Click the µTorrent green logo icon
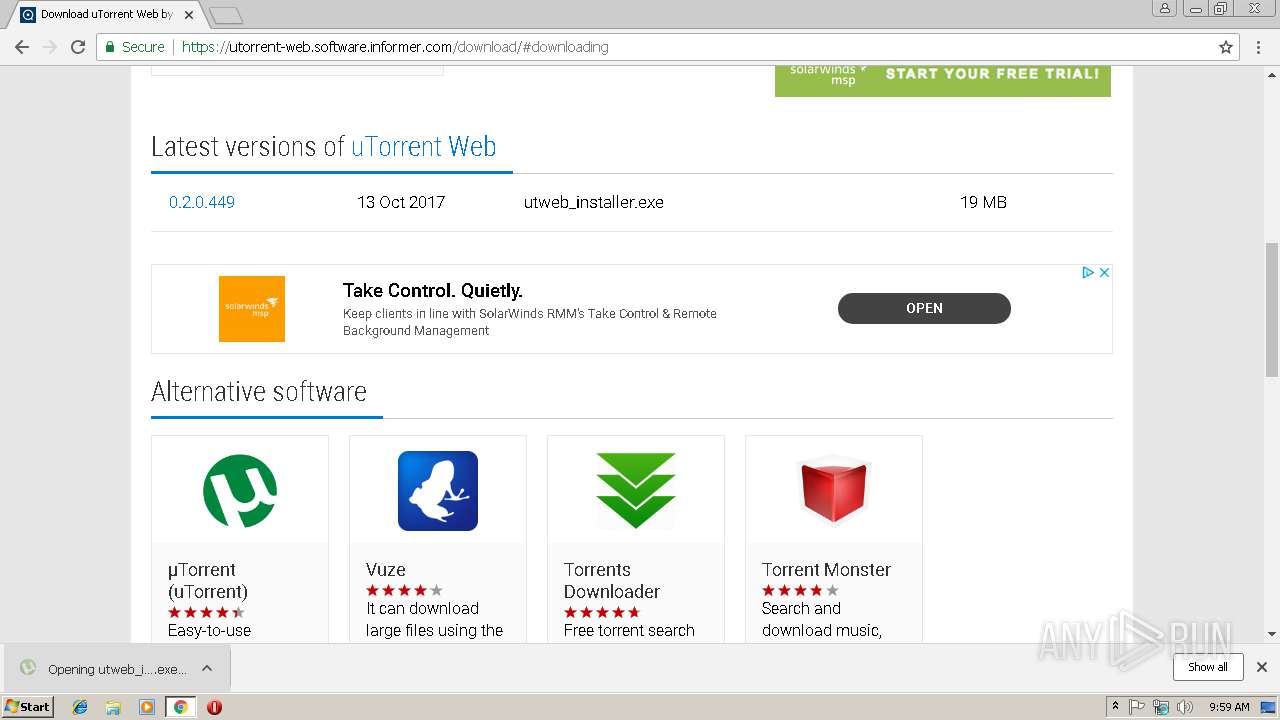 tap(240, 491)
